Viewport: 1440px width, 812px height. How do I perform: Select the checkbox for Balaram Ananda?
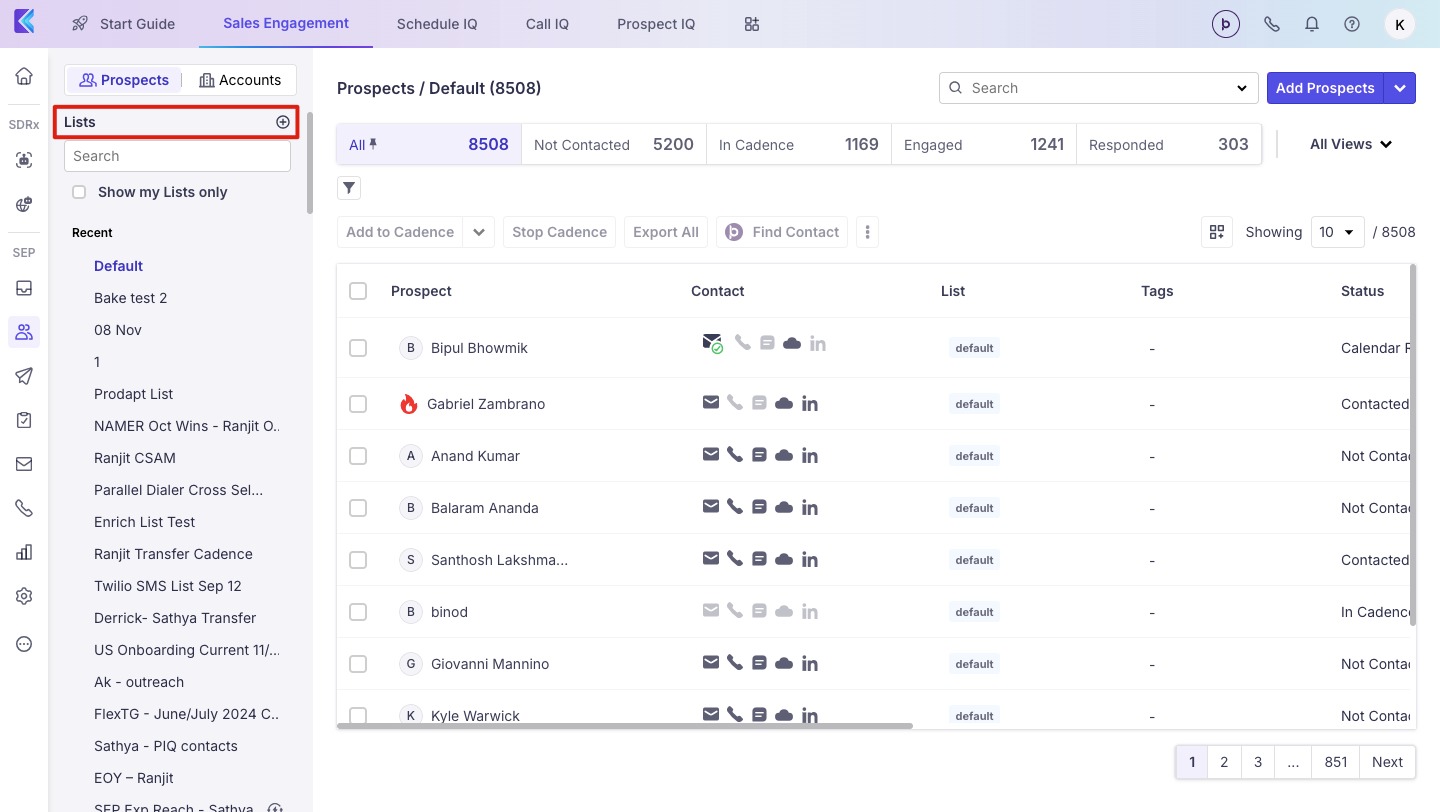click(x=358, y=508)
